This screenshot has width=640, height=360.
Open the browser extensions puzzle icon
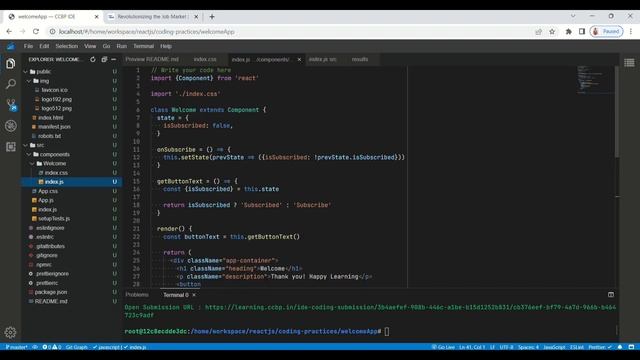click(569, 31)
